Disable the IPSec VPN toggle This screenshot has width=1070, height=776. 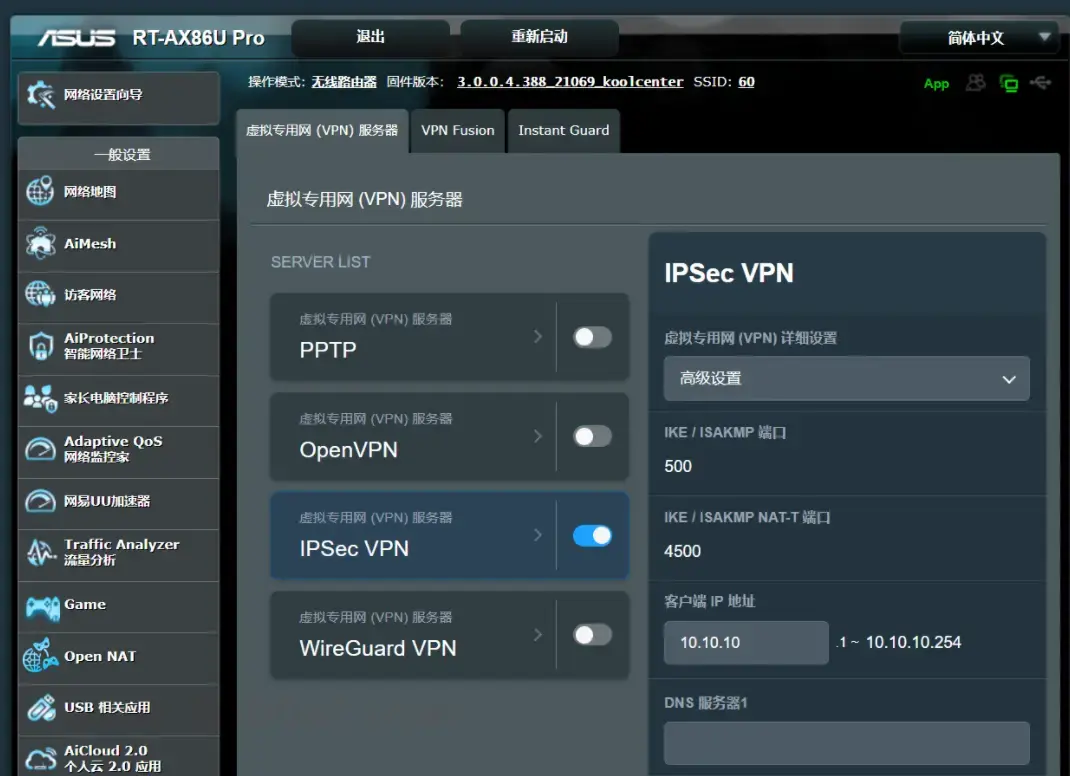click(592, 536)
